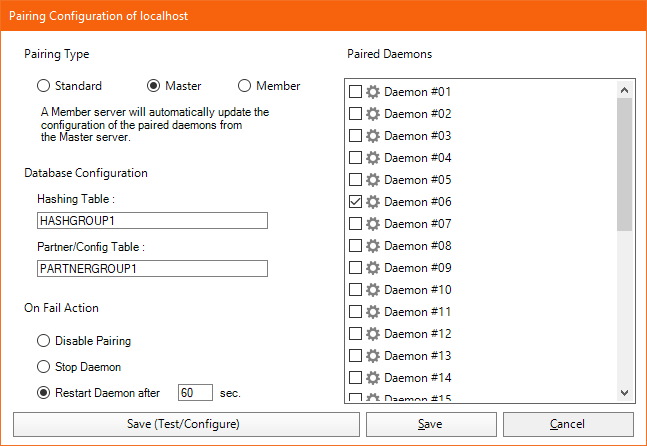
Task: Select the Member pairing type
Action: tap(244, 86)
